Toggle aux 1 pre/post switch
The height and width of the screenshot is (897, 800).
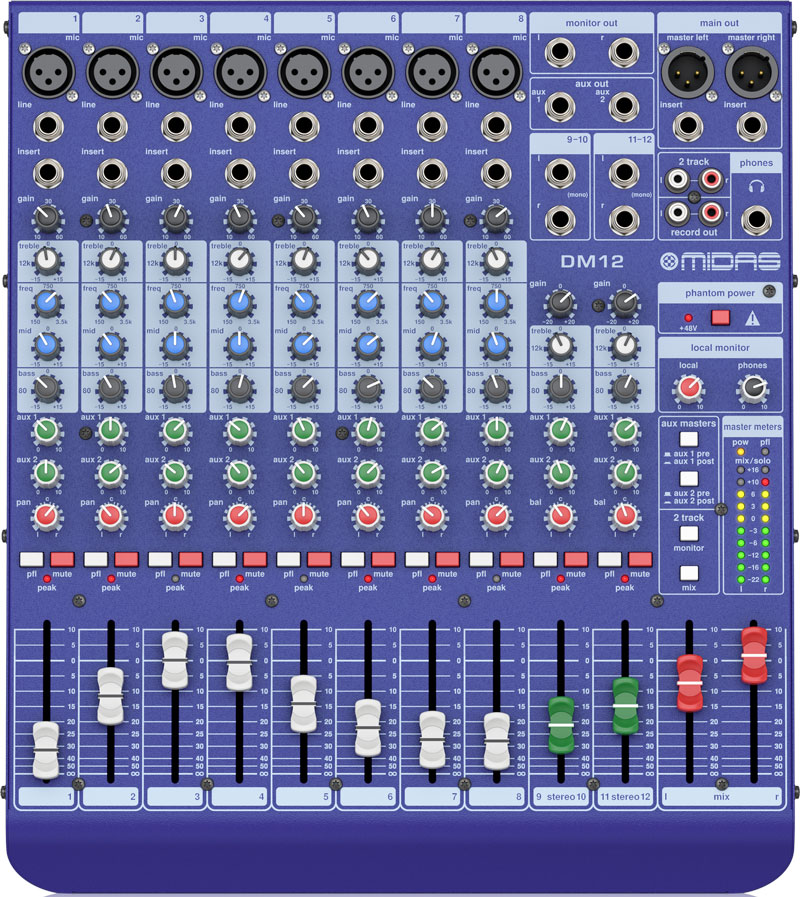[x=688, y=439]
